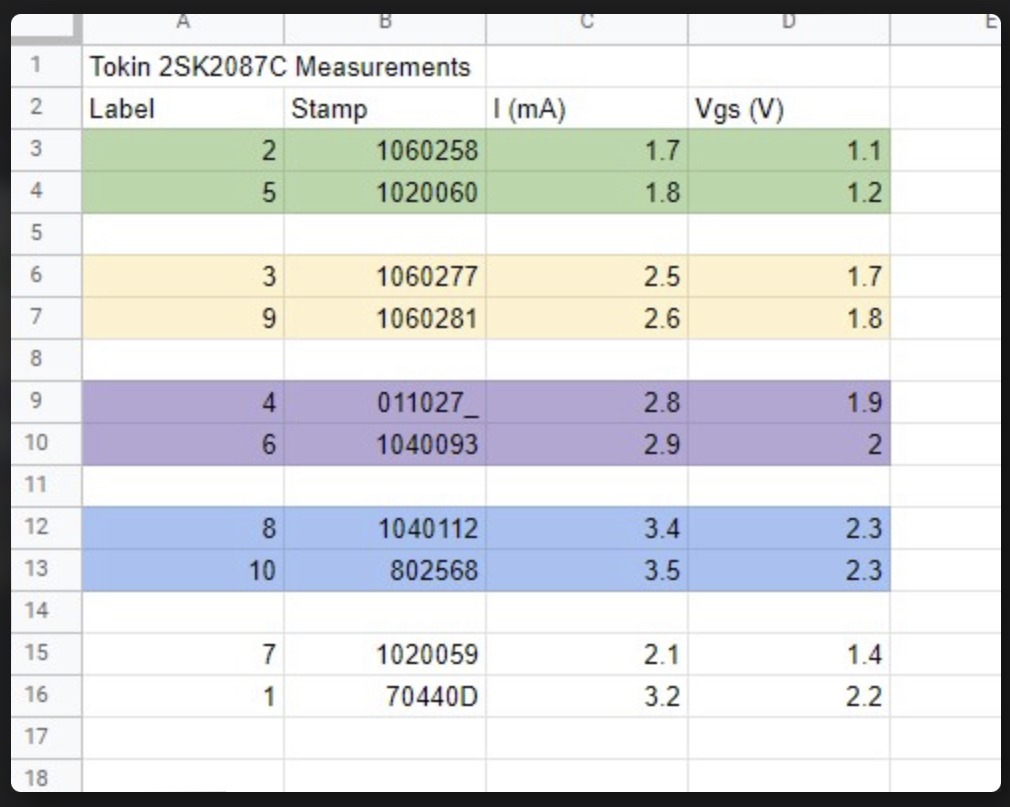1010x807 pixels.
Task: Select Vgs value 1.1 in row 3
Action: pyautogui.click(x=788, y=150)
